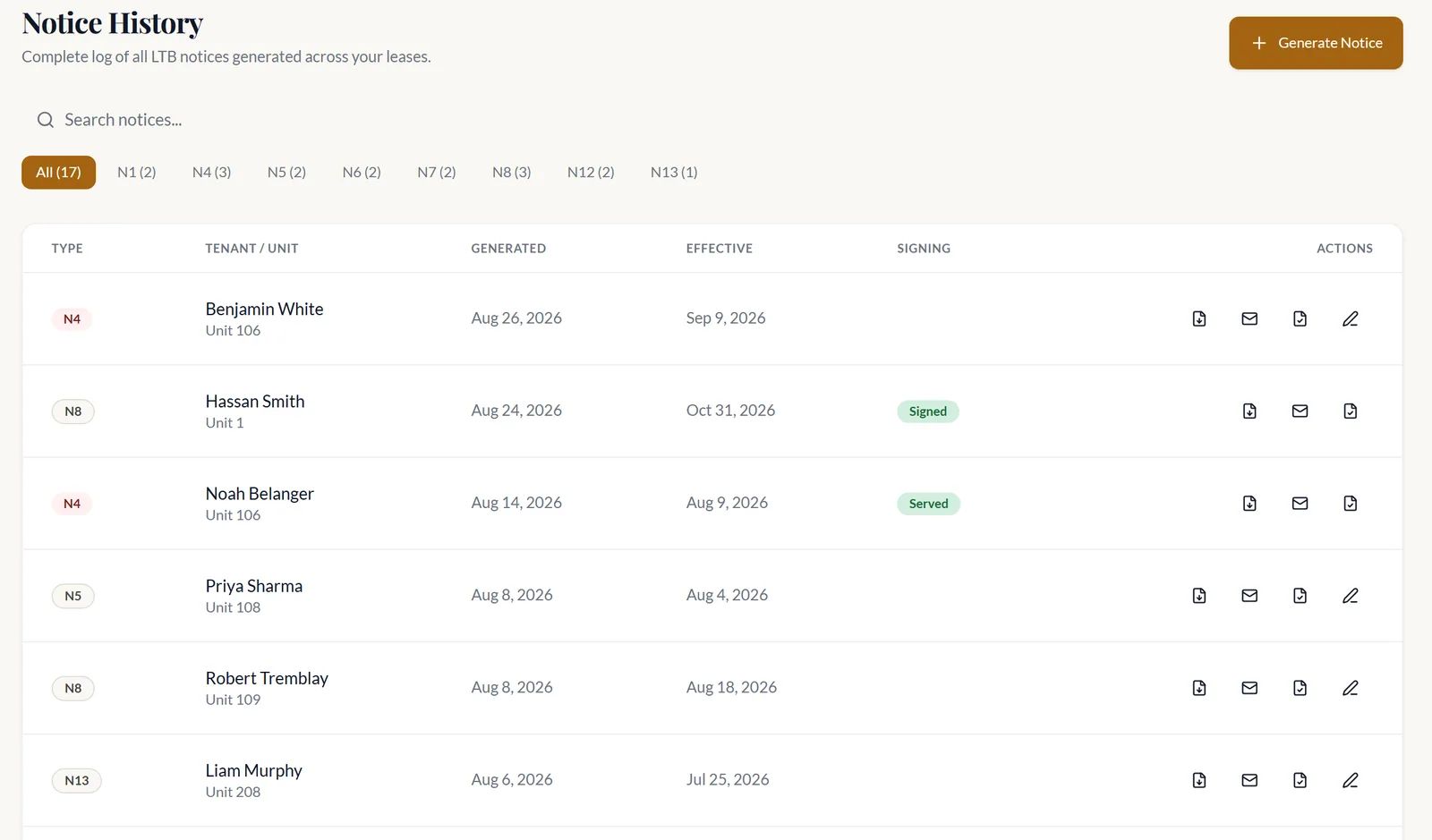Viewport: 1432px width, 840px height.
Task: Filter notices by N5 (2)
Action: (286, 172)
